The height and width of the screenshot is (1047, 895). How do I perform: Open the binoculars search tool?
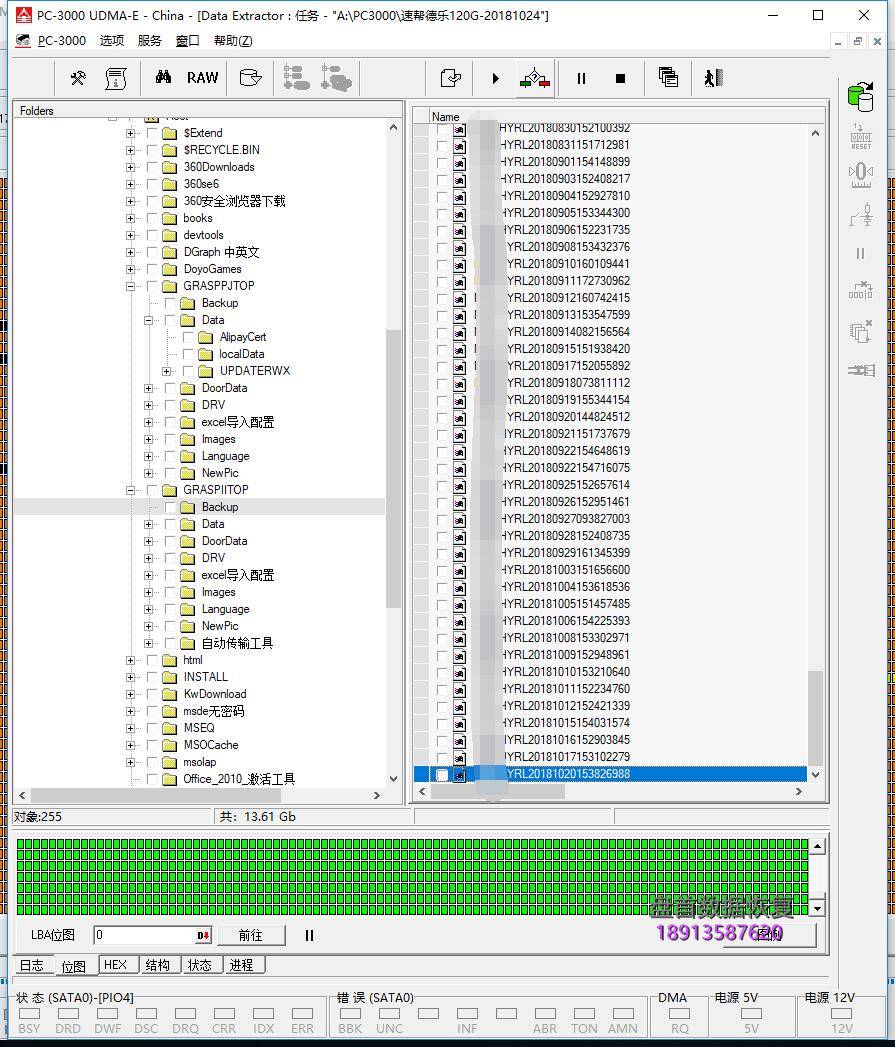163,77
